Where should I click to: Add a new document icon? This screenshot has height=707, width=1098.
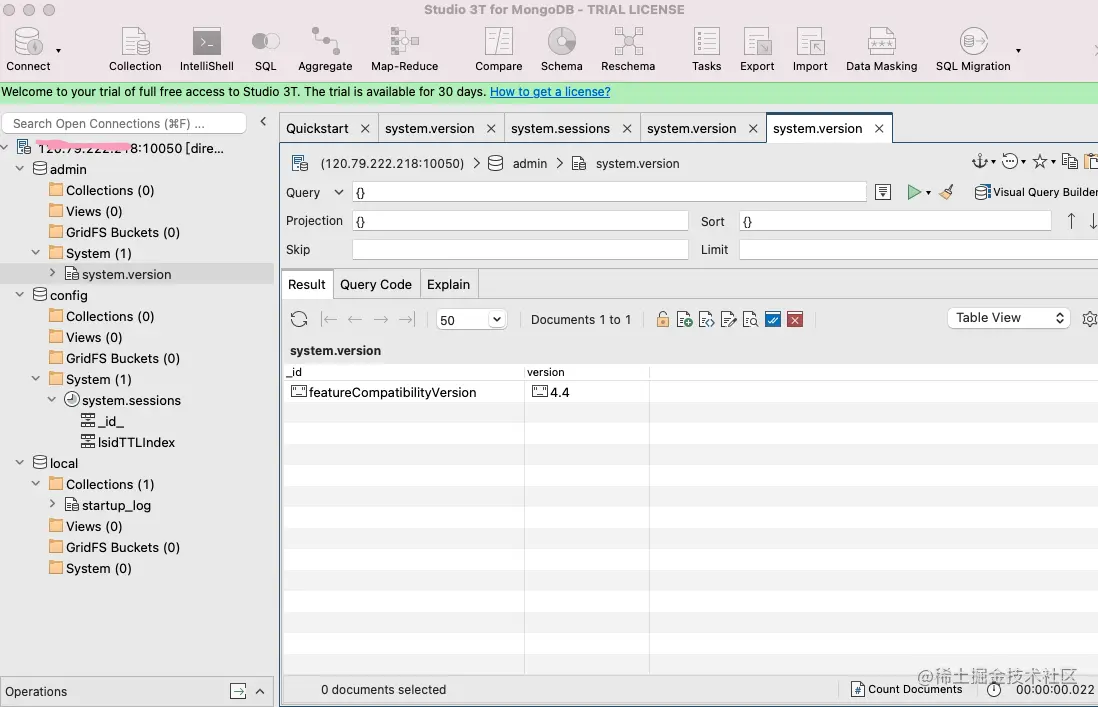(685, 320)
